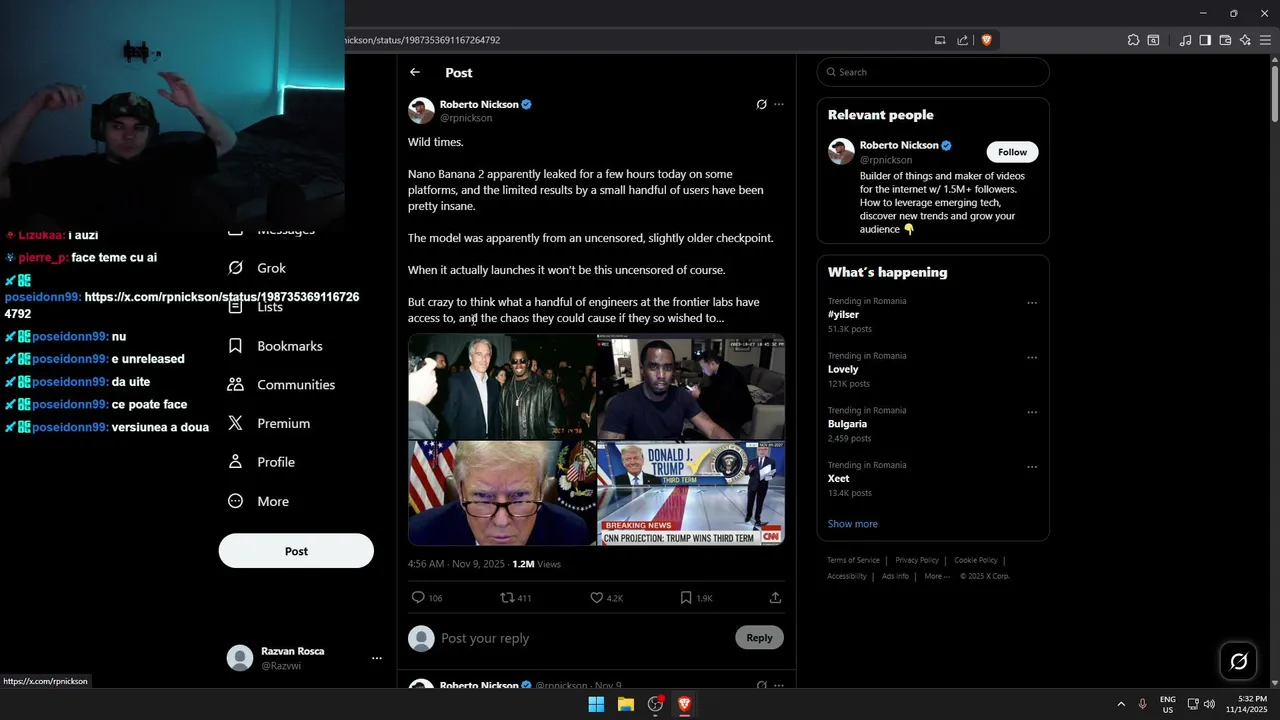Click the OBS Studio taskbar icon
Screen dimensions: 1280x720
point(655,704)
